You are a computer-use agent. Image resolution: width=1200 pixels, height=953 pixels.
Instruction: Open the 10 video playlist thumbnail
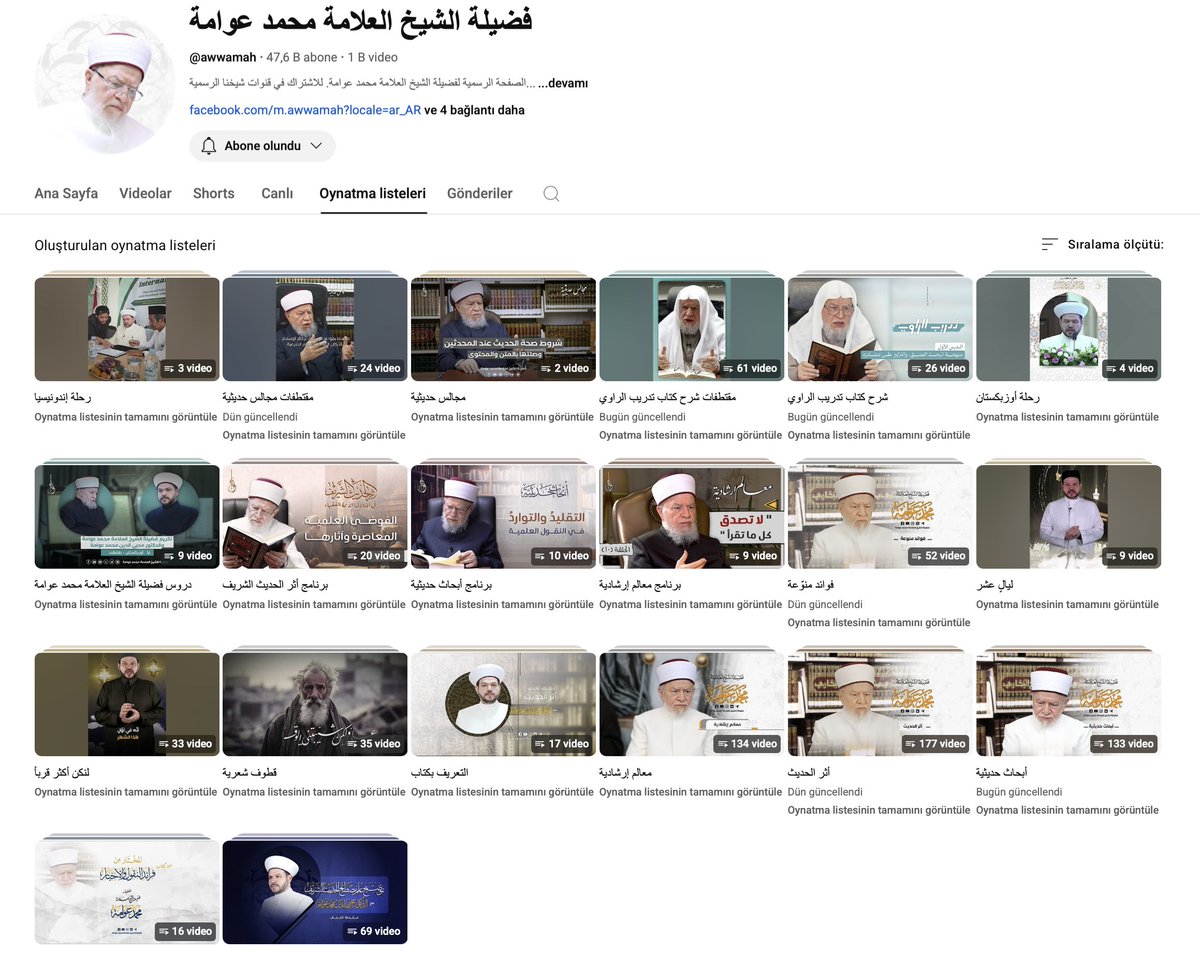pyautogui.click(x=503, y=517)
